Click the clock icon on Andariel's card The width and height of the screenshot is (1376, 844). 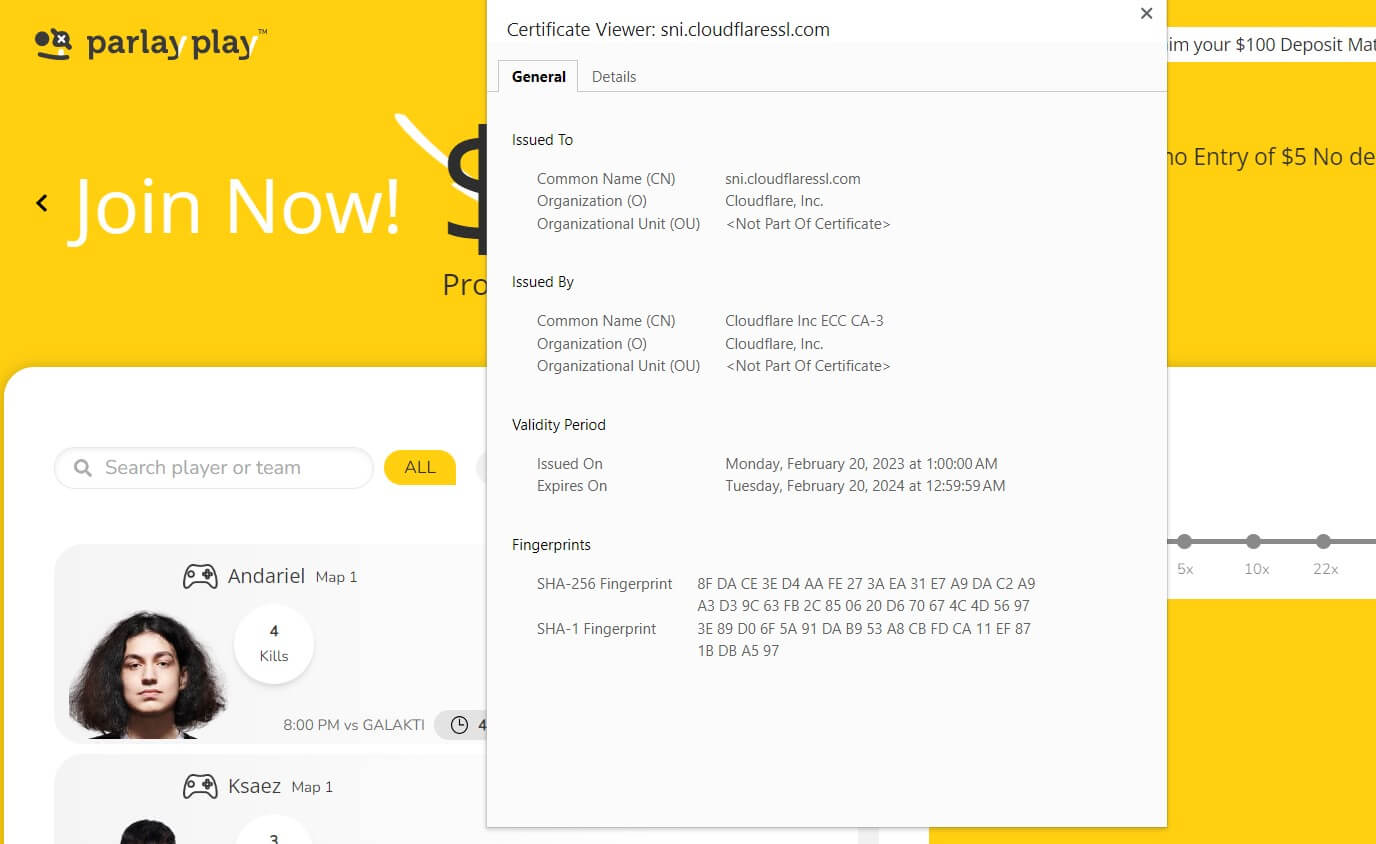[x=459, y=725]
